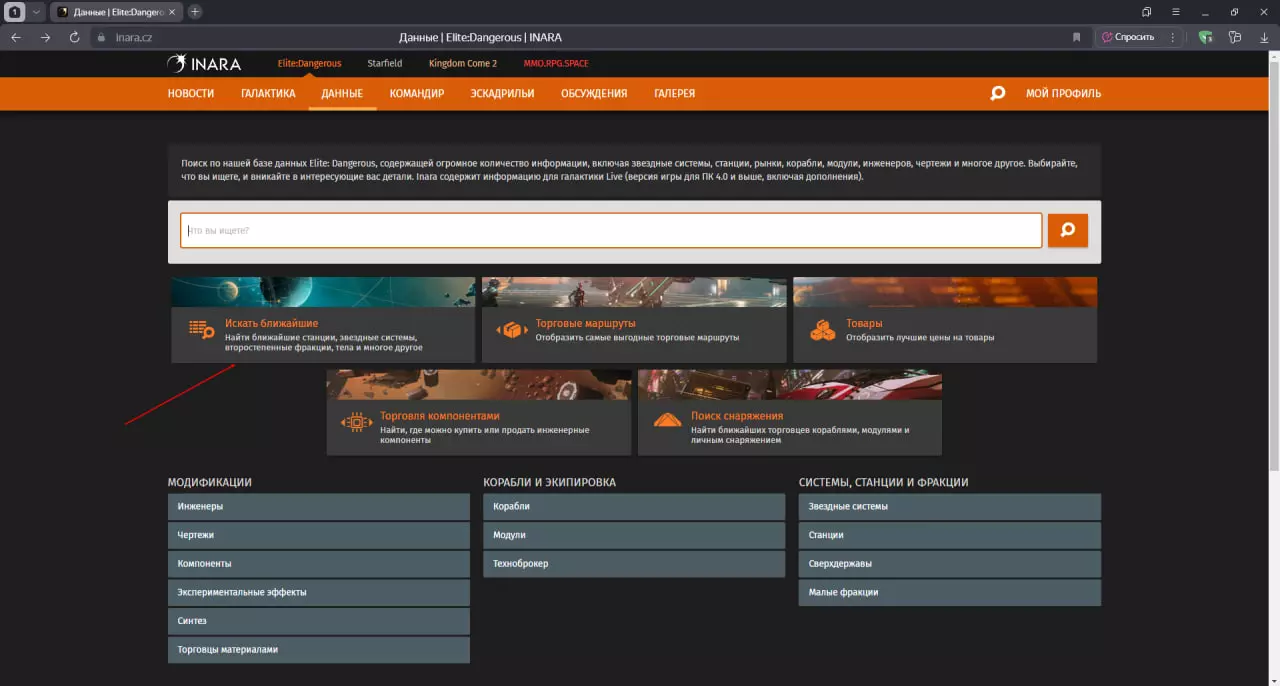Click the 'Поиск снаряжения' outfitting icon
This screenshot has width=1280, height=686.
[x=668, y=420]
